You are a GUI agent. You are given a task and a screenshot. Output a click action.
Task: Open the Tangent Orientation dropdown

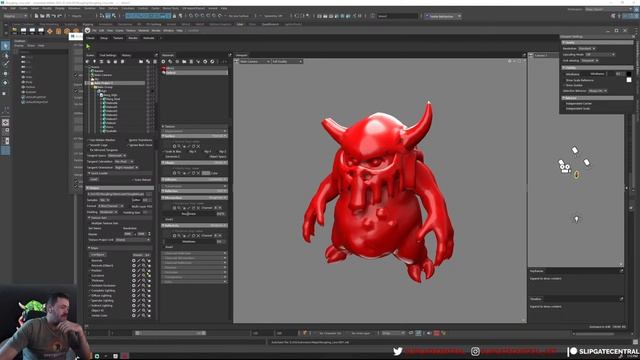126,167
